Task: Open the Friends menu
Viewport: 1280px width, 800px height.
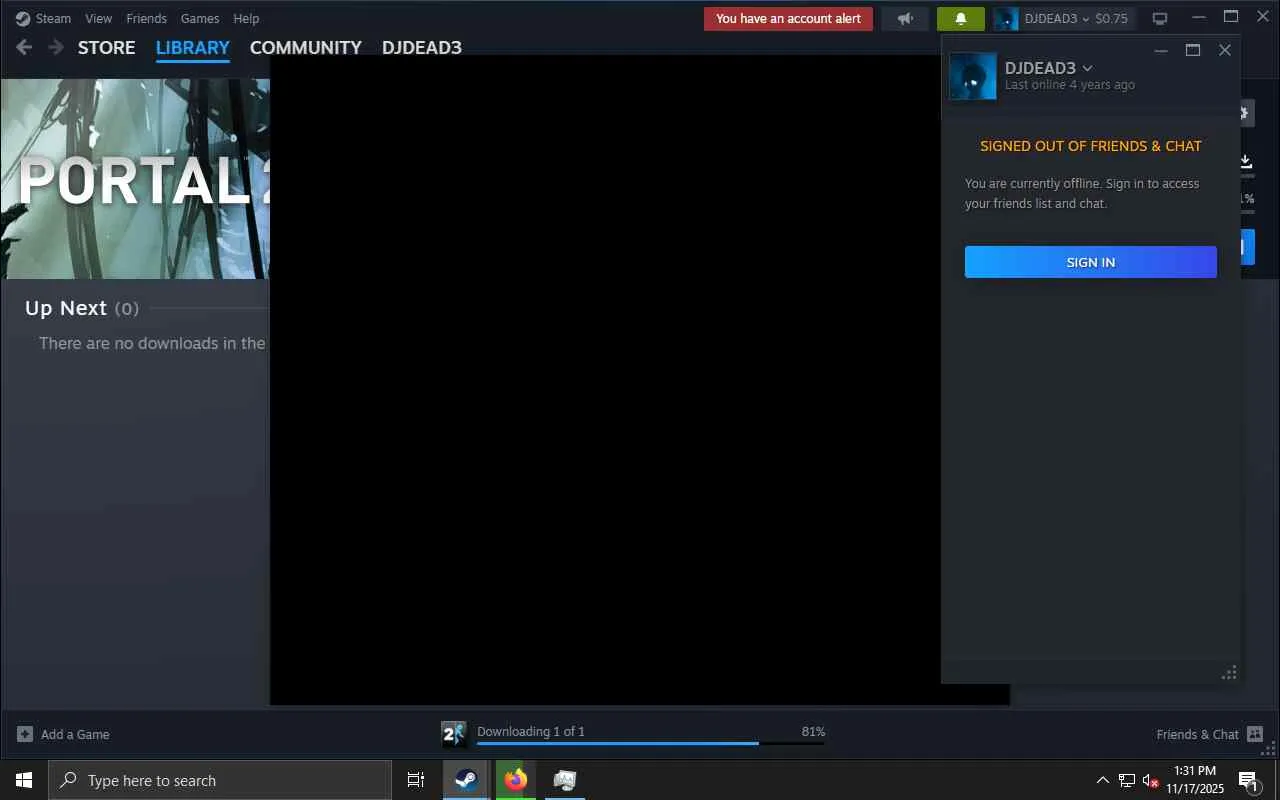Action: point(146,18)
